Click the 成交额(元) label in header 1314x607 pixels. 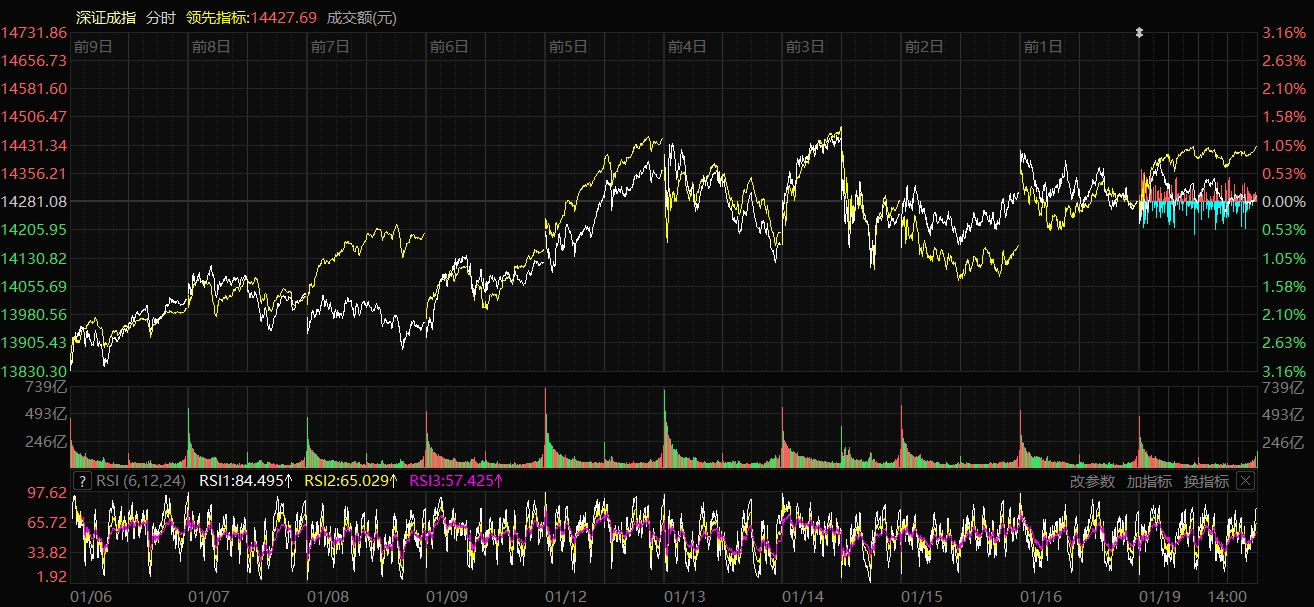click(361, 18)
